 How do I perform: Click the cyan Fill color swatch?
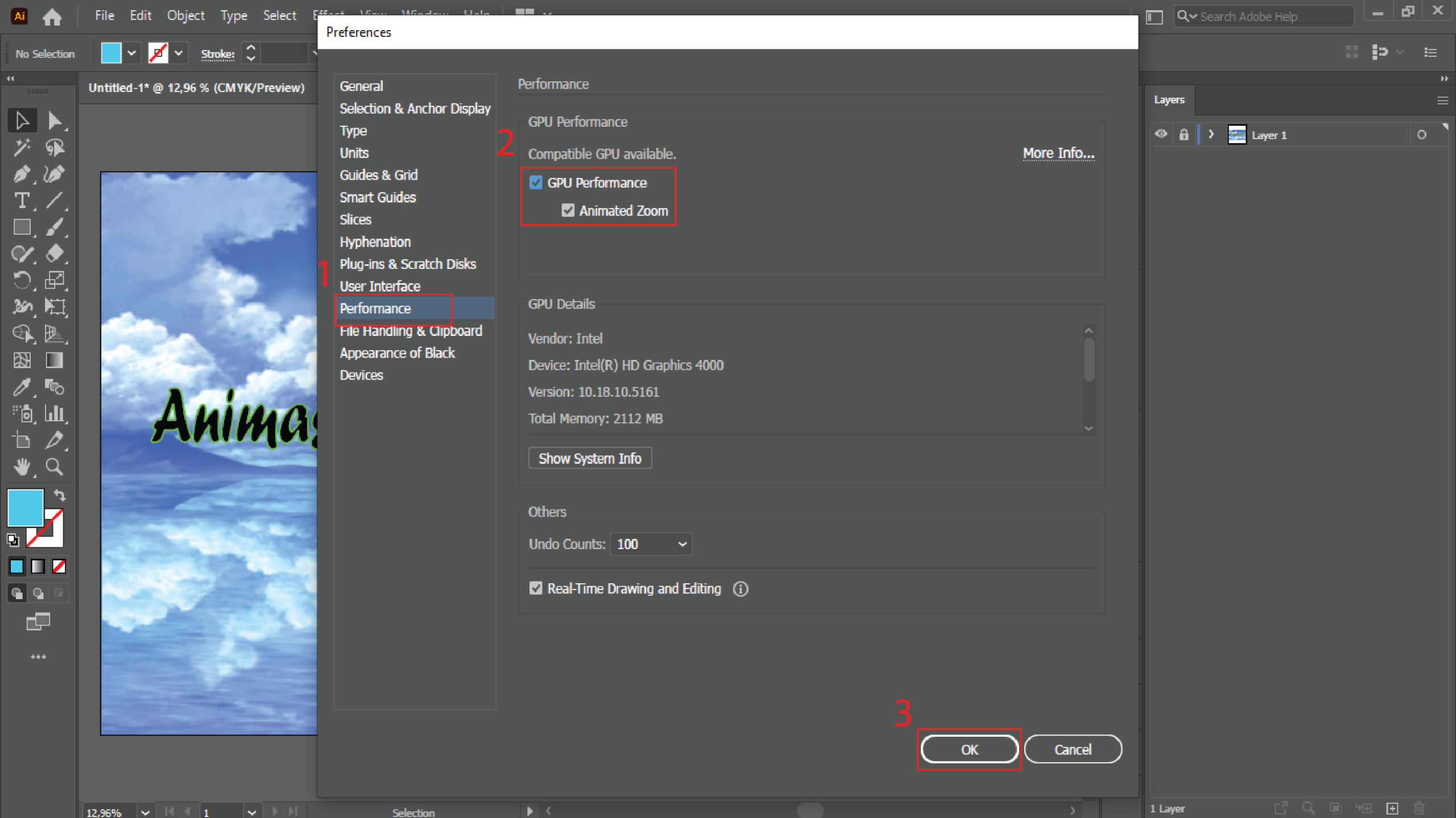(x=26, y=507)
